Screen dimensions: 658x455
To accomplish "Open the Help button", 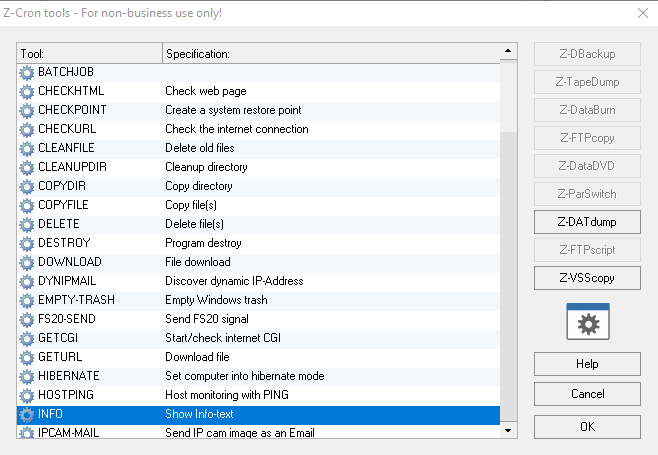I will [587, 363].
